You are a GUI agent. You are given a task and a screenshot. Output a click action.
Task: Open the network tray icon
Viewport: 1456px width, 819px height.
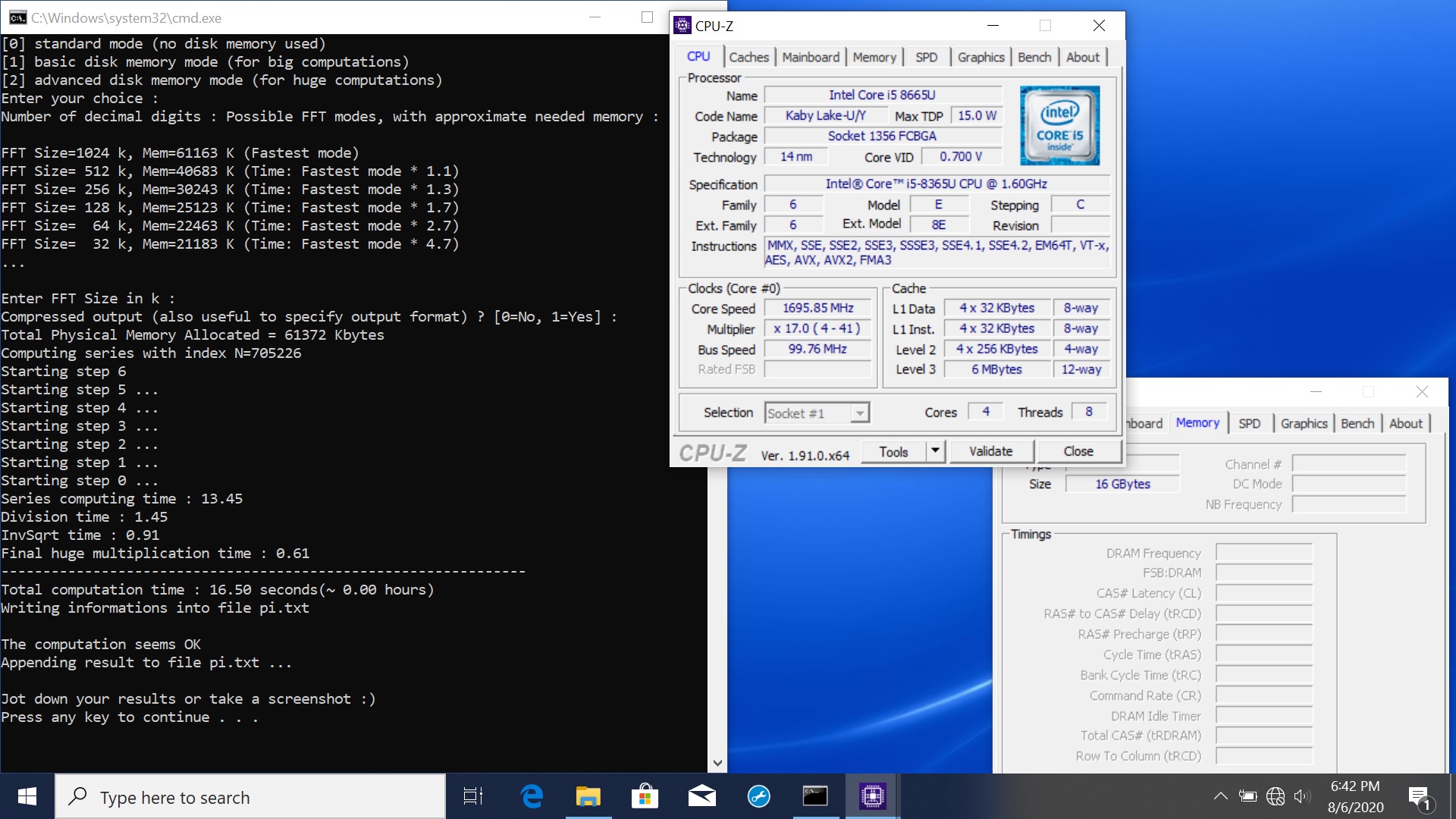[x=1276, y=796]
